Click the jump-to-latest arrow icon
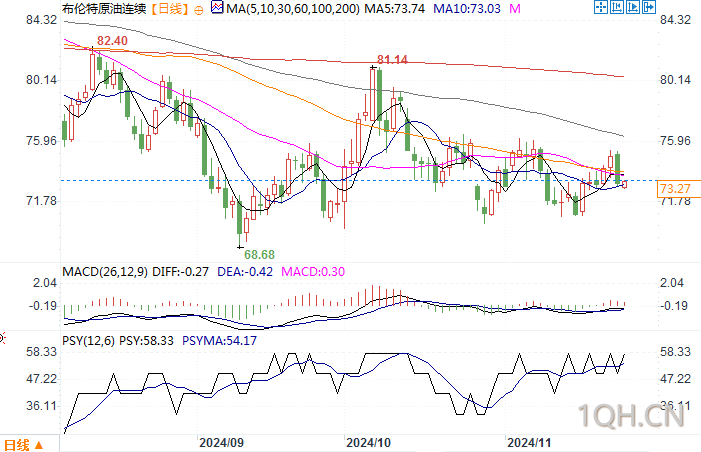The width and height of the screenshot is (701, 452). tap(649, 7)
